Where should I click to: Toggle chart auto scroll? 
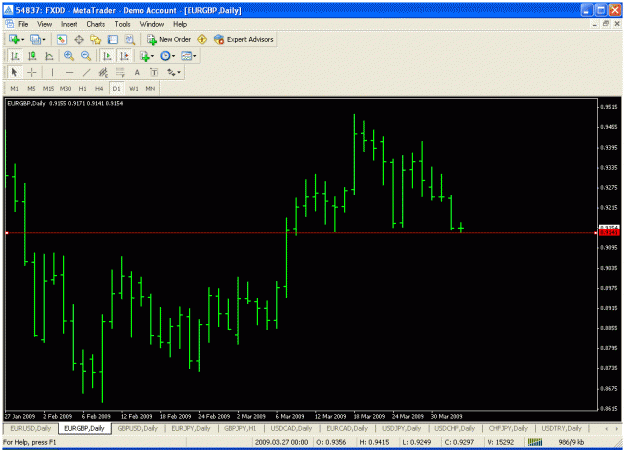107,56
